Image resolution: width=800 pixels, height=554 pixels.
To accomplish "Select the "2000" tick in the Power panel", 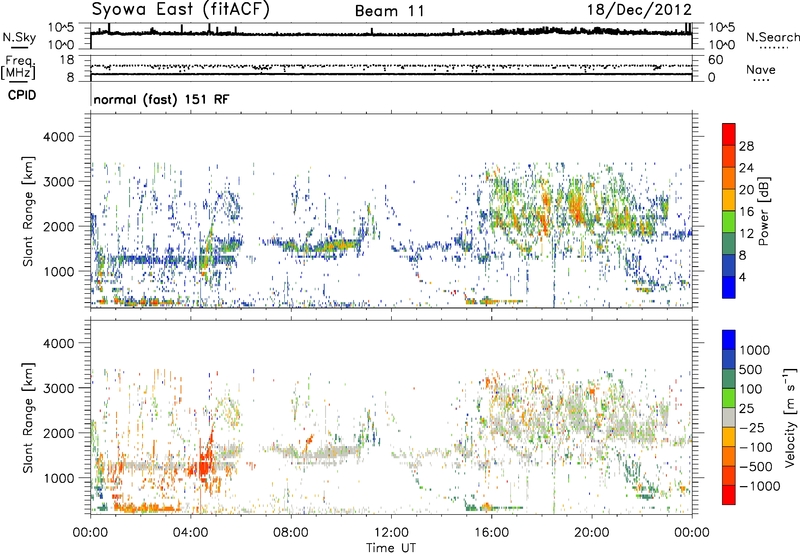I will [x=58, y=226].
